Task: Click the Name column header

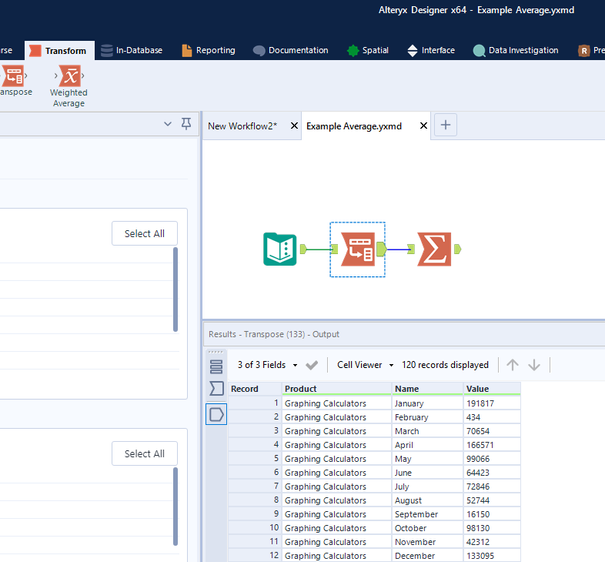Action: click(428, 389)
